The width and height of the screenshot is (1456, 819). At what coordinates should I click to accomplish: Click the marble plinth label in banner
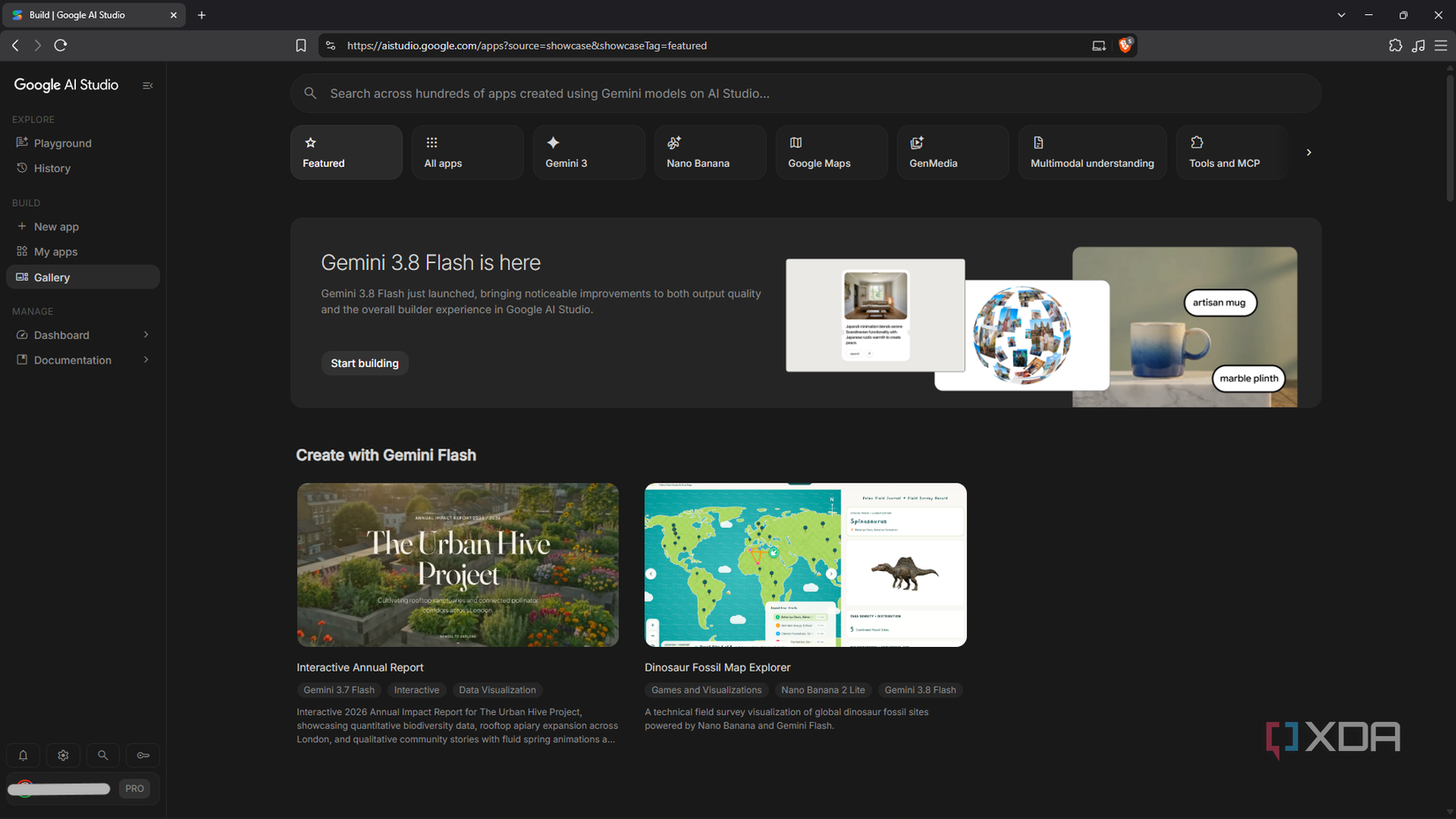click(x=1249, y=379)
